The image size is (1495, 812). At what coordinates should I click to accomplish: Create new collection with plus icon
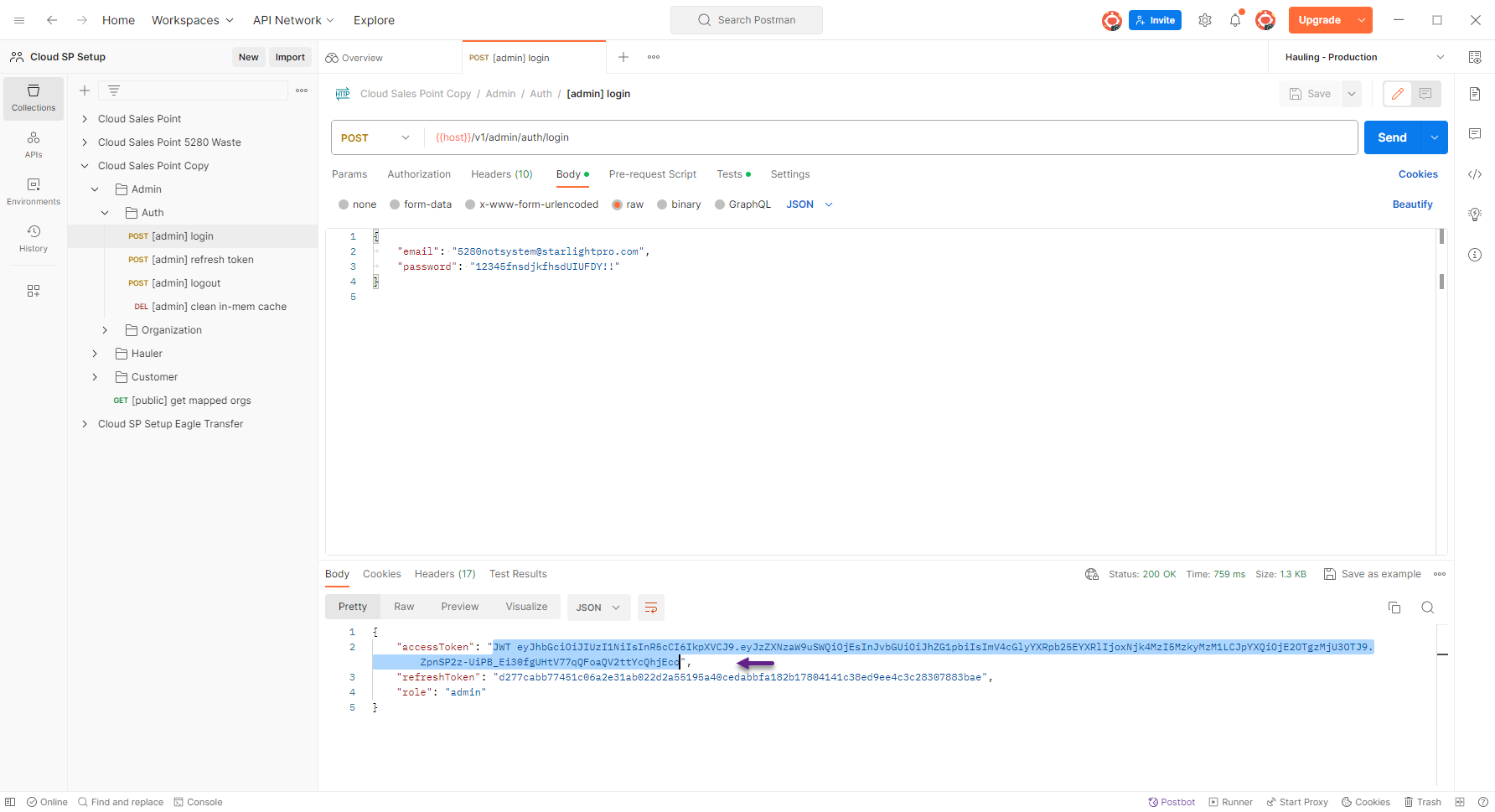[85, 91]
